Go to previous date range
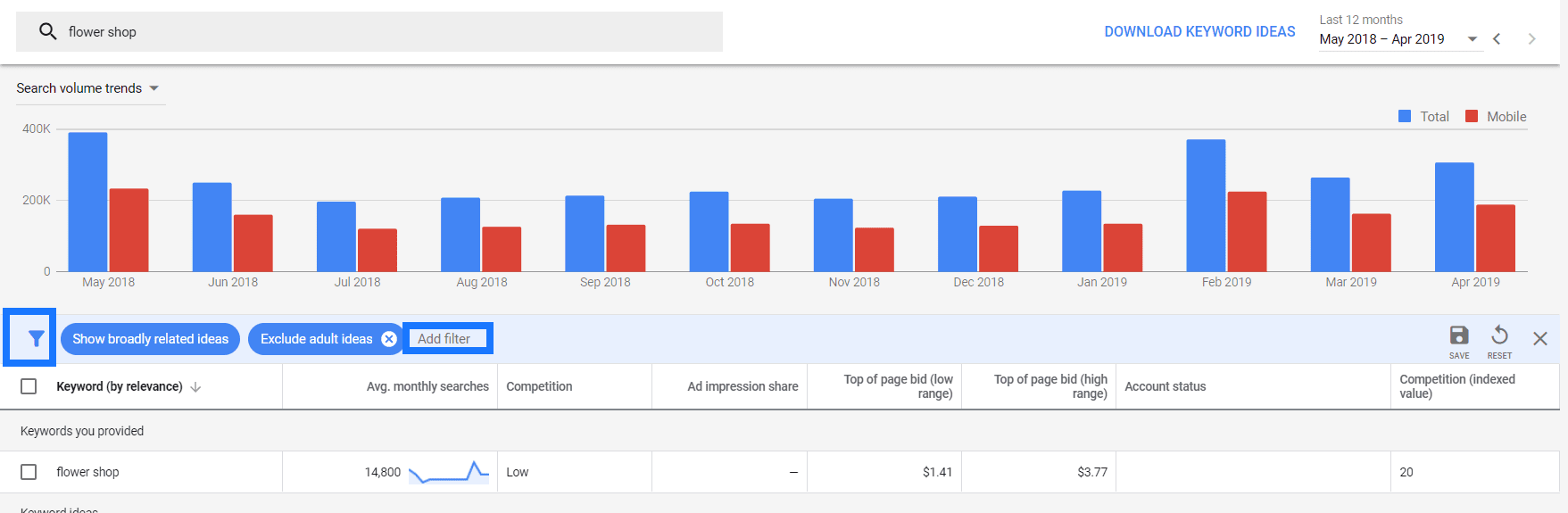1568x513 pixels. (x=1497, y=39)
